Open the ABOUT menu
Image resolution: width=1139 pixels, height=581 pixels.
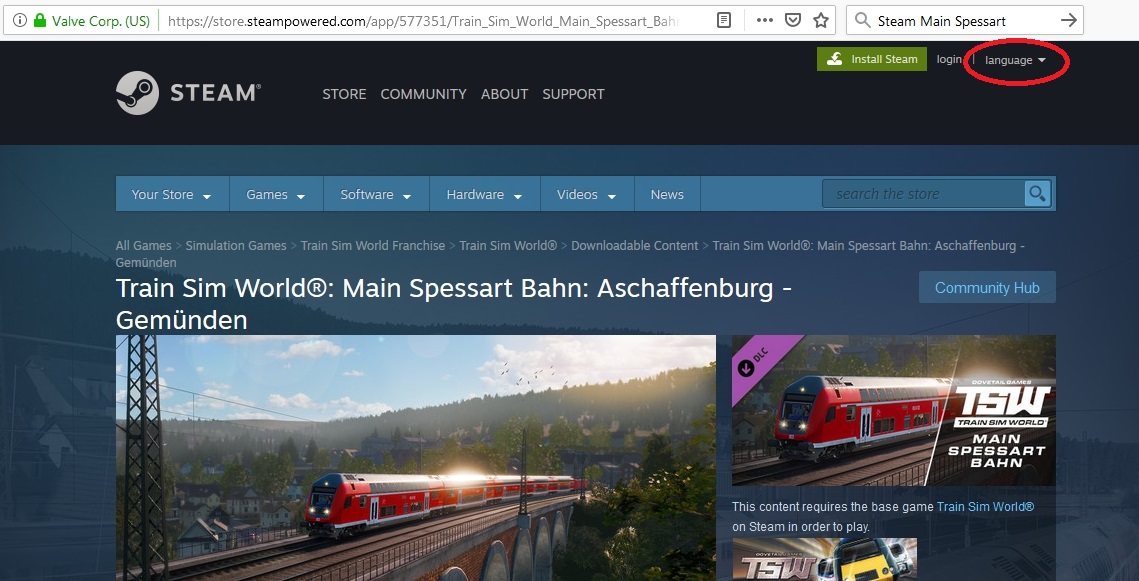point(504,94)
